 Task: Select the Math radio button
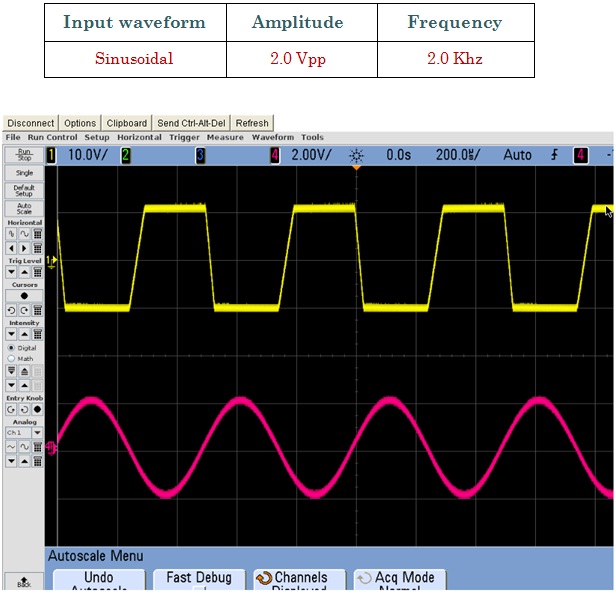pos(11,359)
